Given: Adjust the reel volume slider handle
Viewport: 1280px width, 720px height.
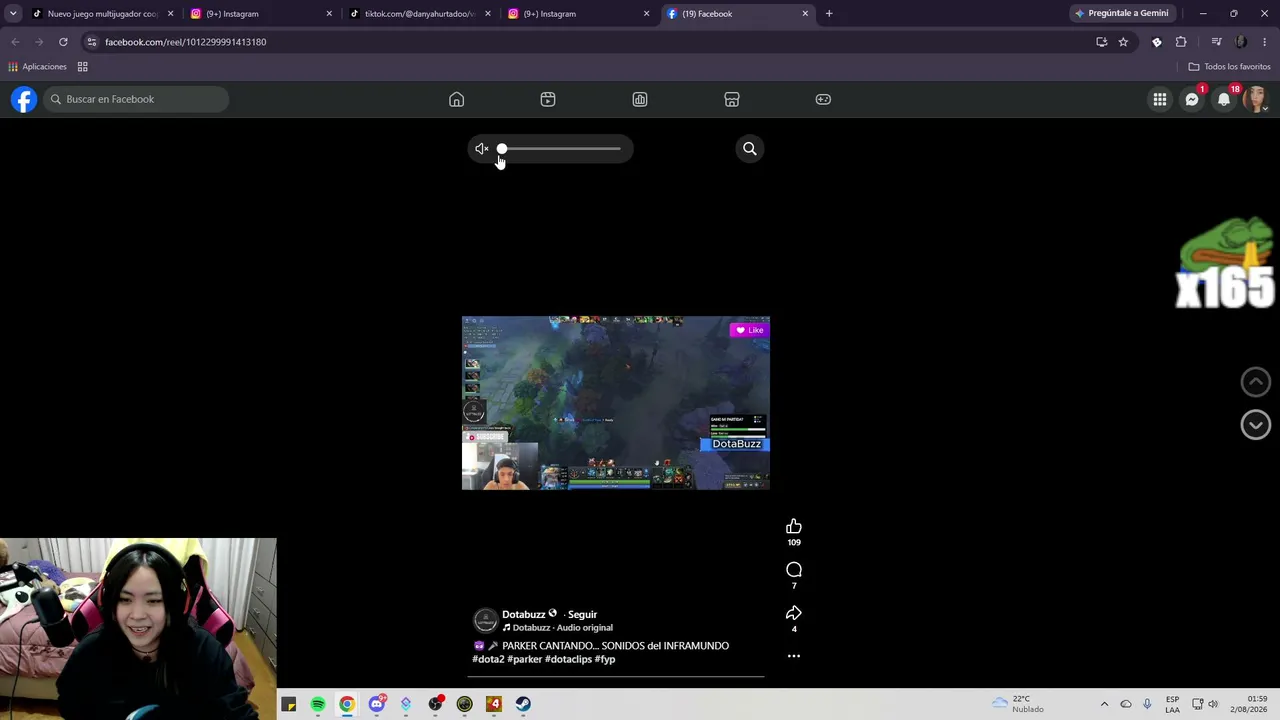Looking at the screenshot, I should (502, 149).
